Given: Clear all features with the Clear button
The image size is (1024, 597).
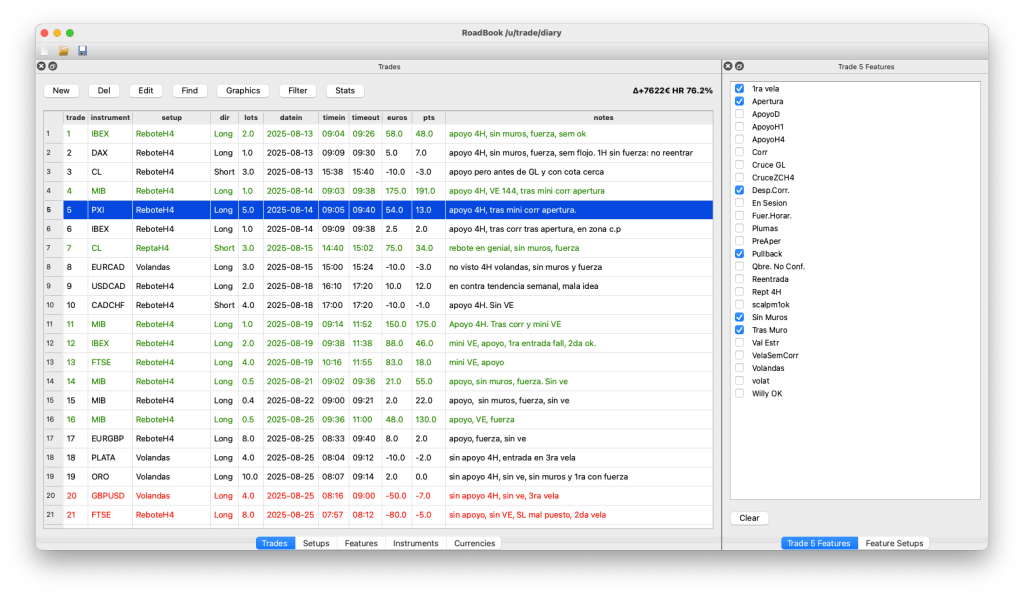Looking at the screenshot, I should point(749,518).
